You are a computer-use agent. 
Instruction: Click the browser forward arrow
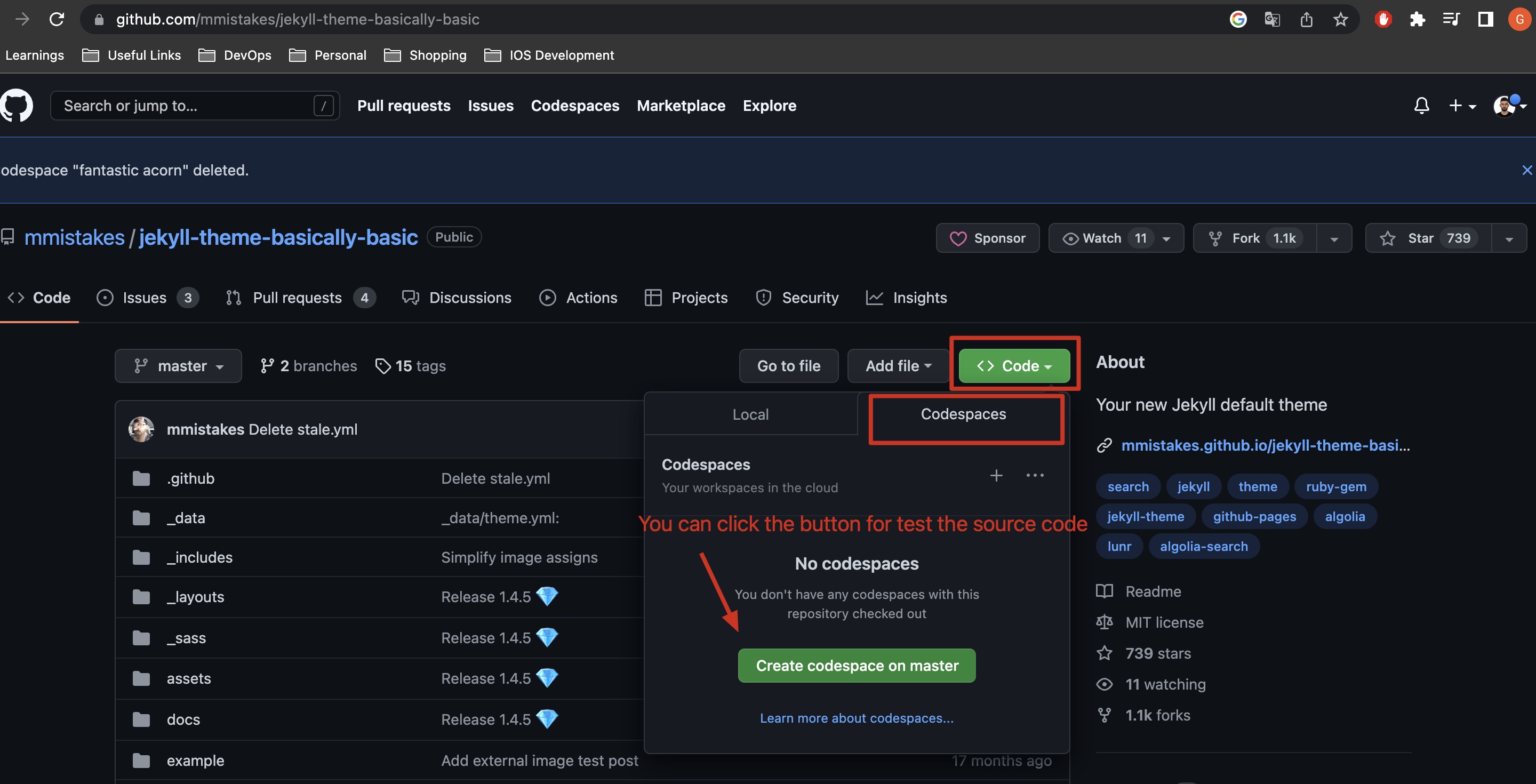tap(22, 20)
